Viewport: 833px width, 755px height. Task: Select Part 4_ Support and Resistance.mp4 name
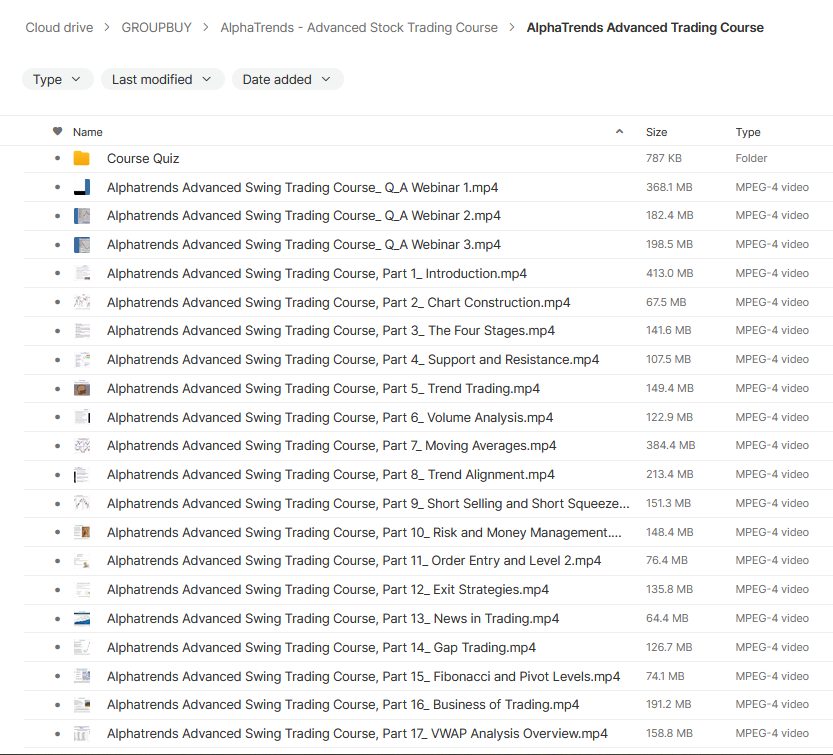[x=353, y=360]
